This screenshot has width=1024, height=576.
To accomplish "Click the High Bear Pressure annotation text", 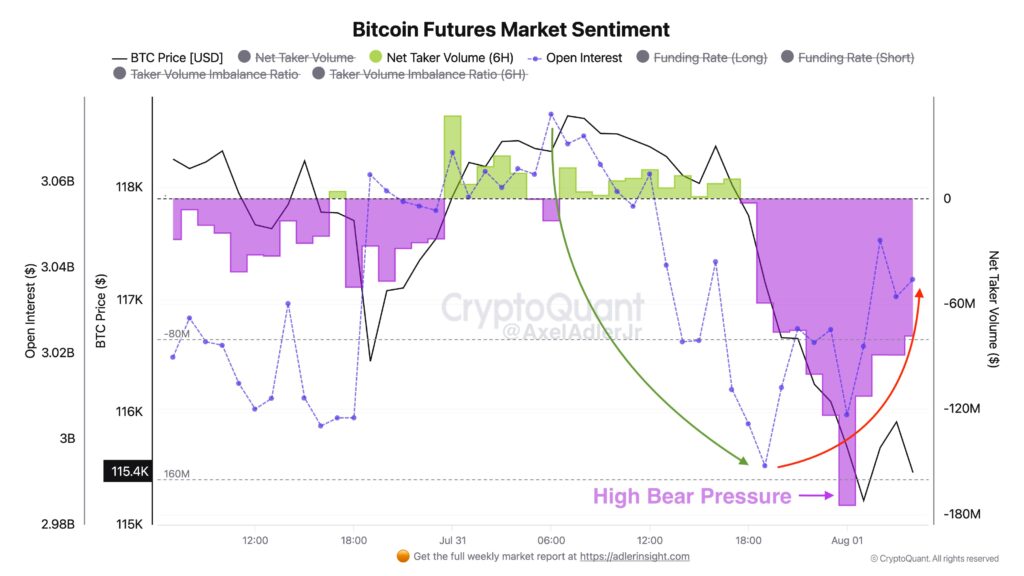I will click(692, 496).
